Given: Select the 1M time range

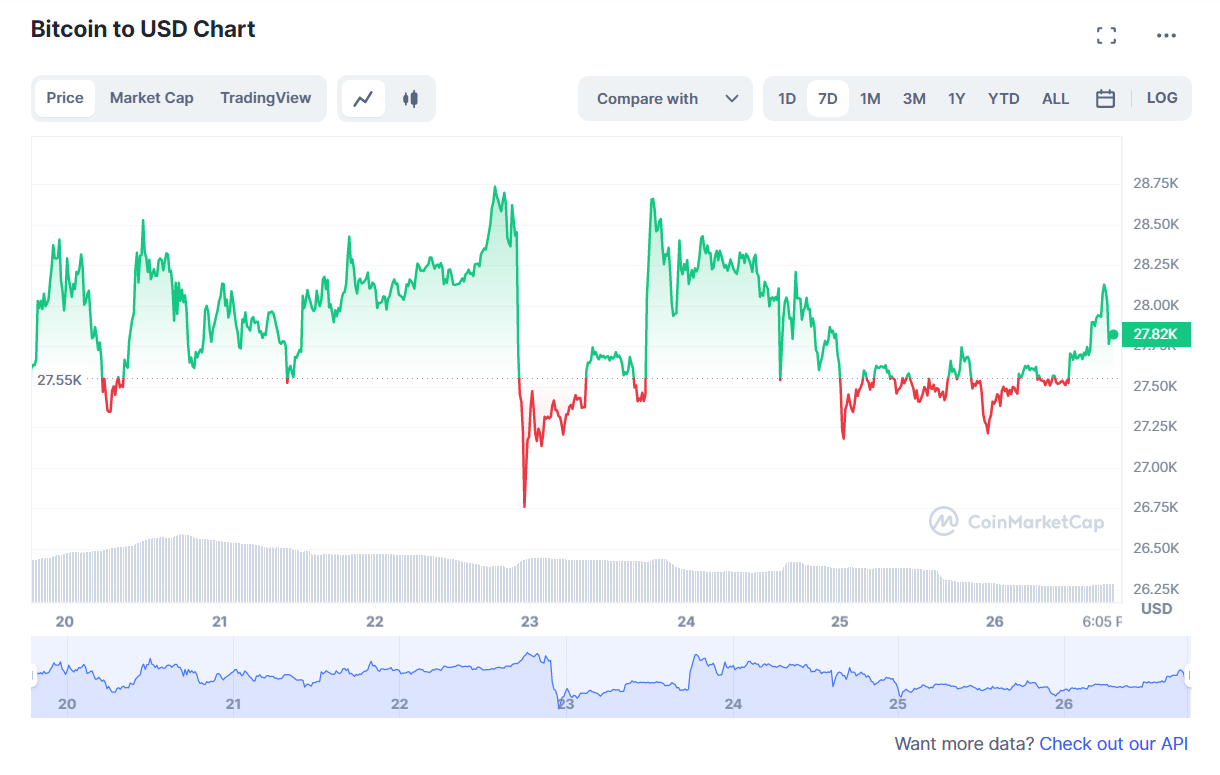Looking at the screenshot, I should tap(870, 98).
